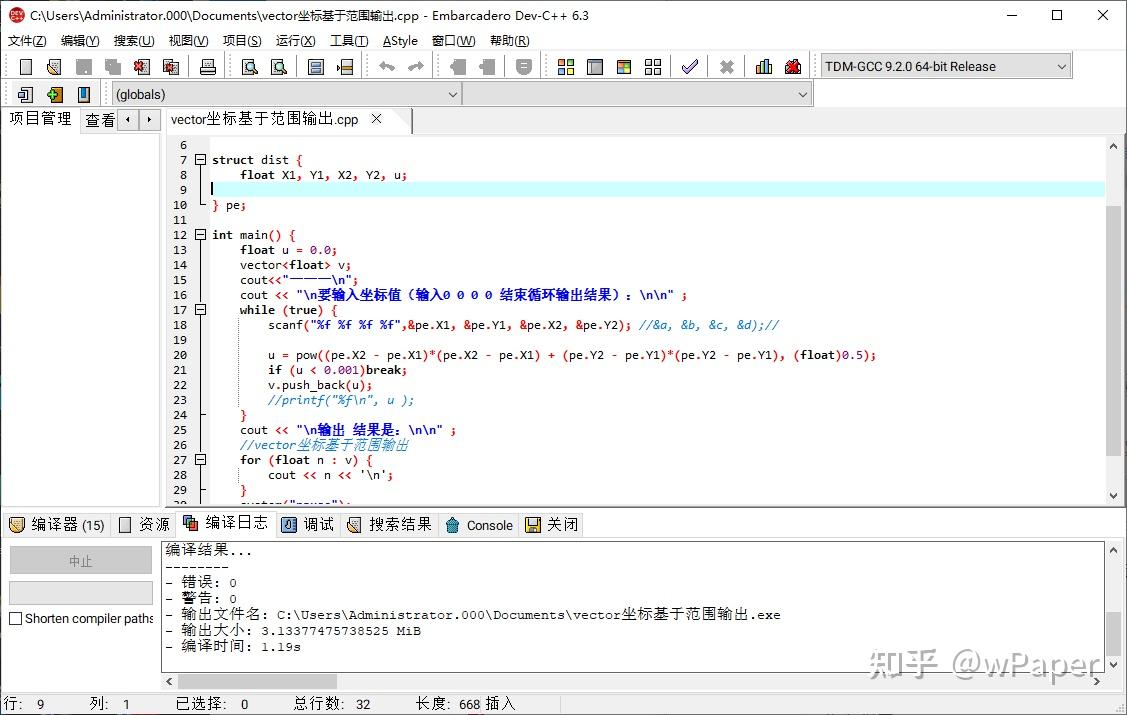Open profiling analysis with the bar chart icon
This screenshot has width=1127, height=715.
pos(762,65)
